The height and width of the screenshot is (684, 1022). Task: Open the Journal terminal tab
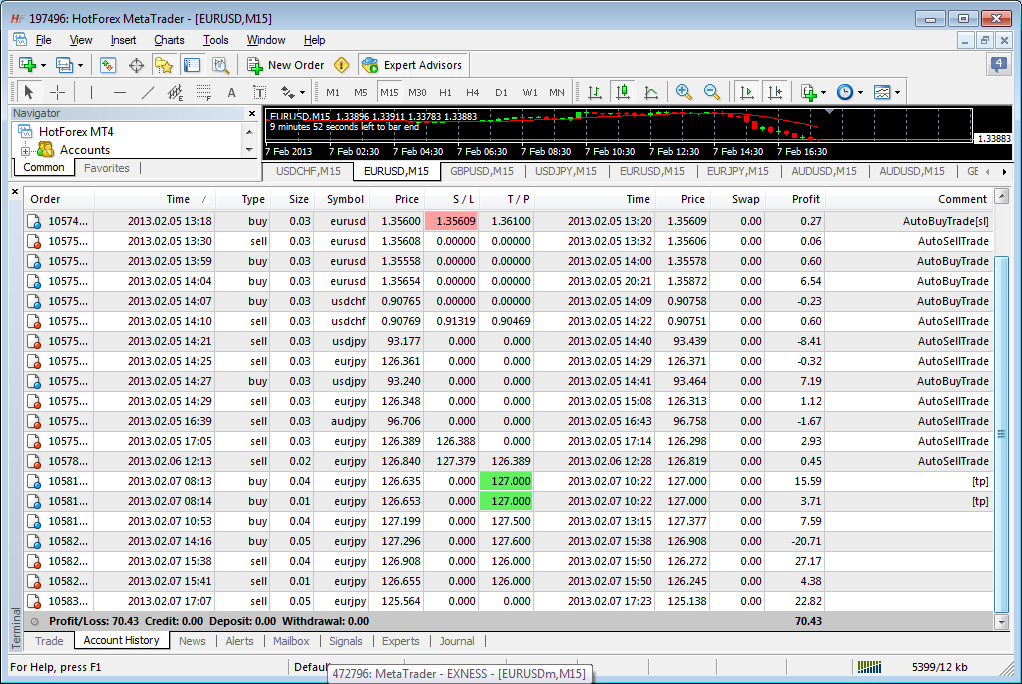[x=457, y=641]
